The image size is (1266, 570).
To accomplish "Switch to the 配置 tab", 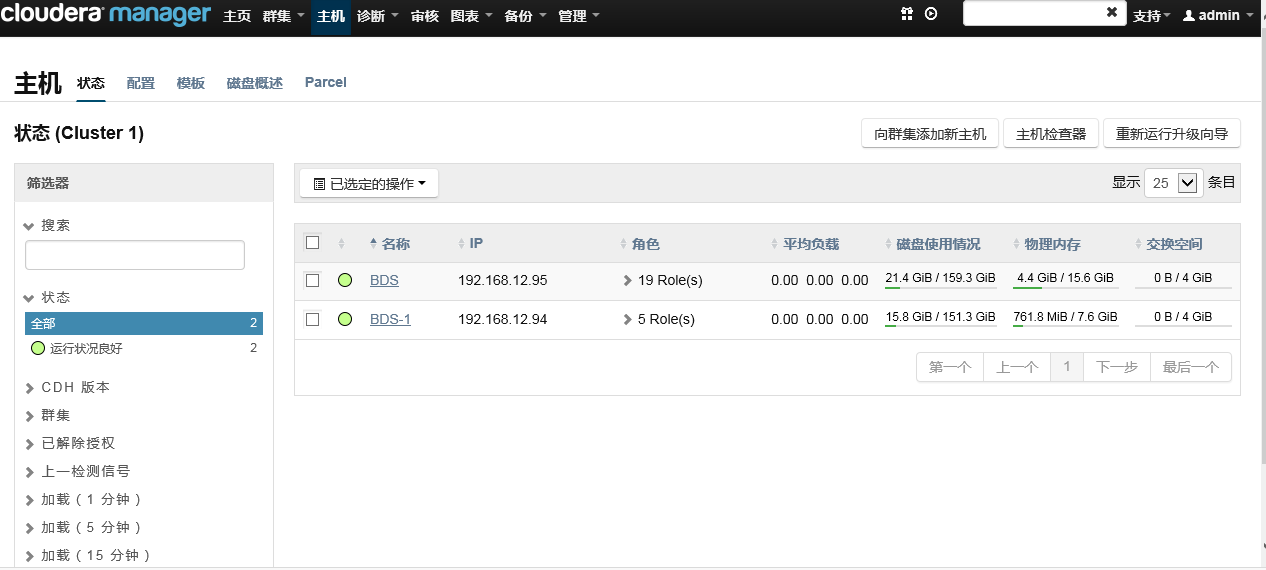I will [141, 83].
